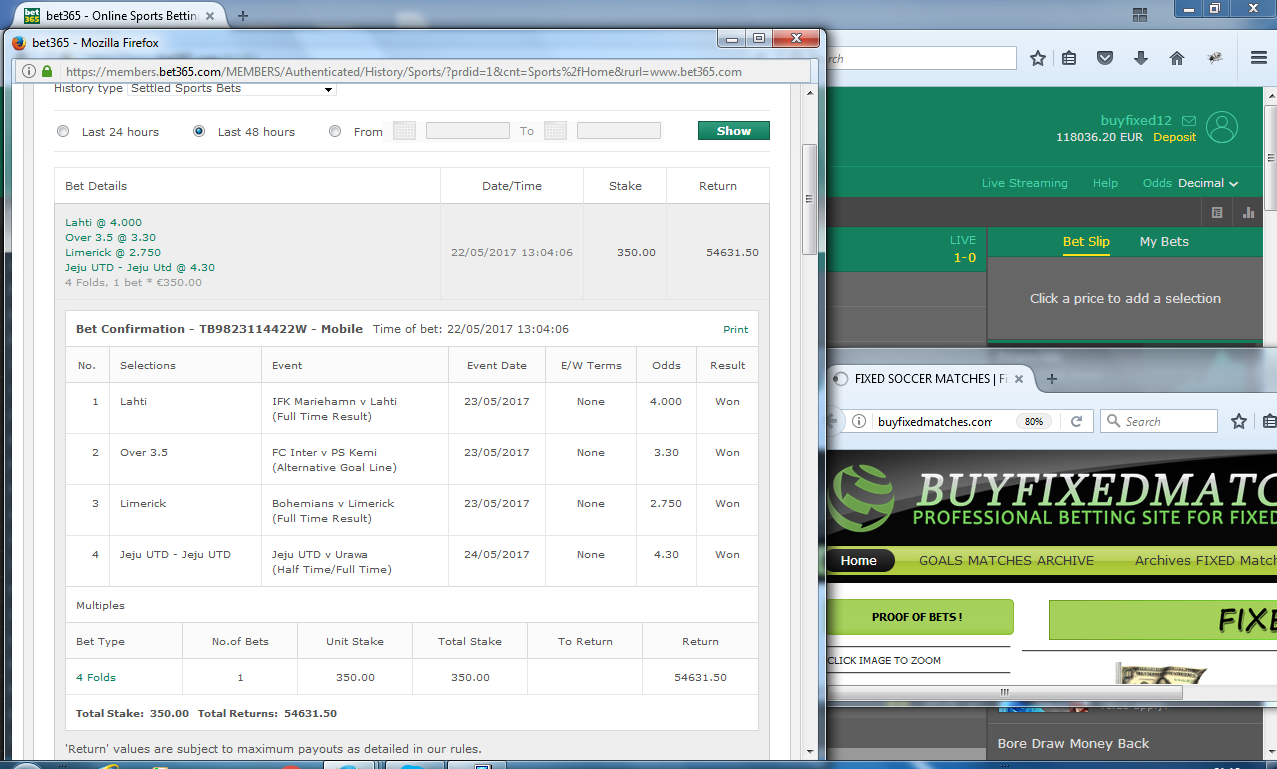Open the From date calendar picker
This screenshot has height=769, width=1277.
click(404, 131)
